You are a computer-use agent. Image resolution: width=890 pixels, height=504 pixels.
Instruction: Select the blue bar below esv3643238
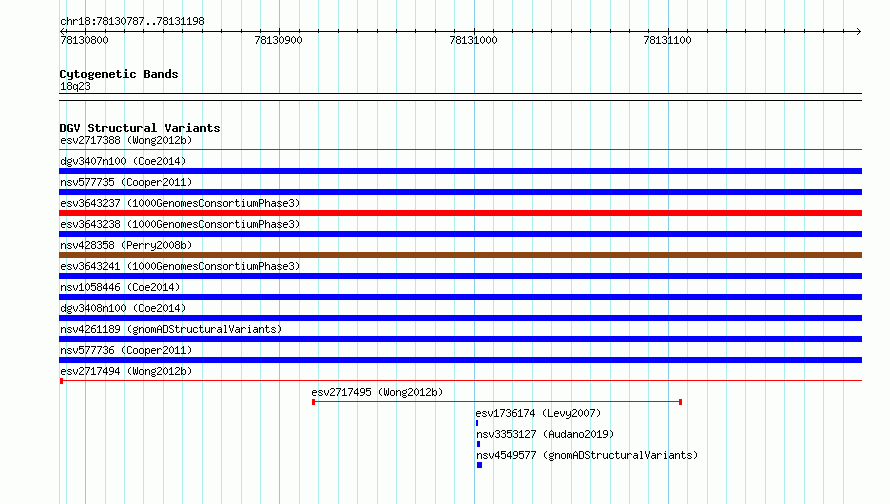click(x=460, y=234)
